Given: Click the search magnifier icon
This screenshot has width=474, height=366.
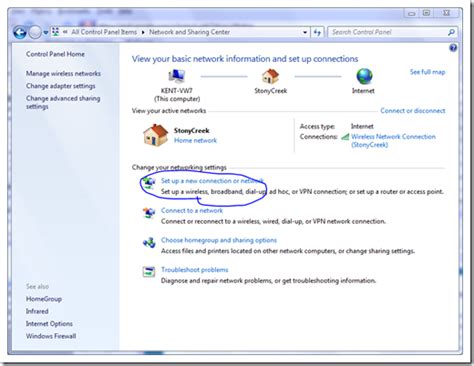Looking at the screenshot, I should coord(451,32).
